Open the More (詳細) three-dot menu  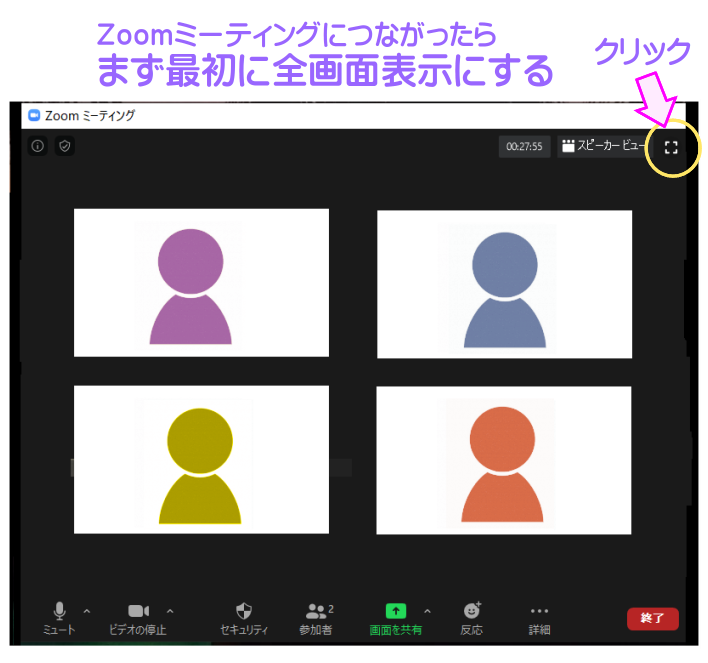pos(539,618)
